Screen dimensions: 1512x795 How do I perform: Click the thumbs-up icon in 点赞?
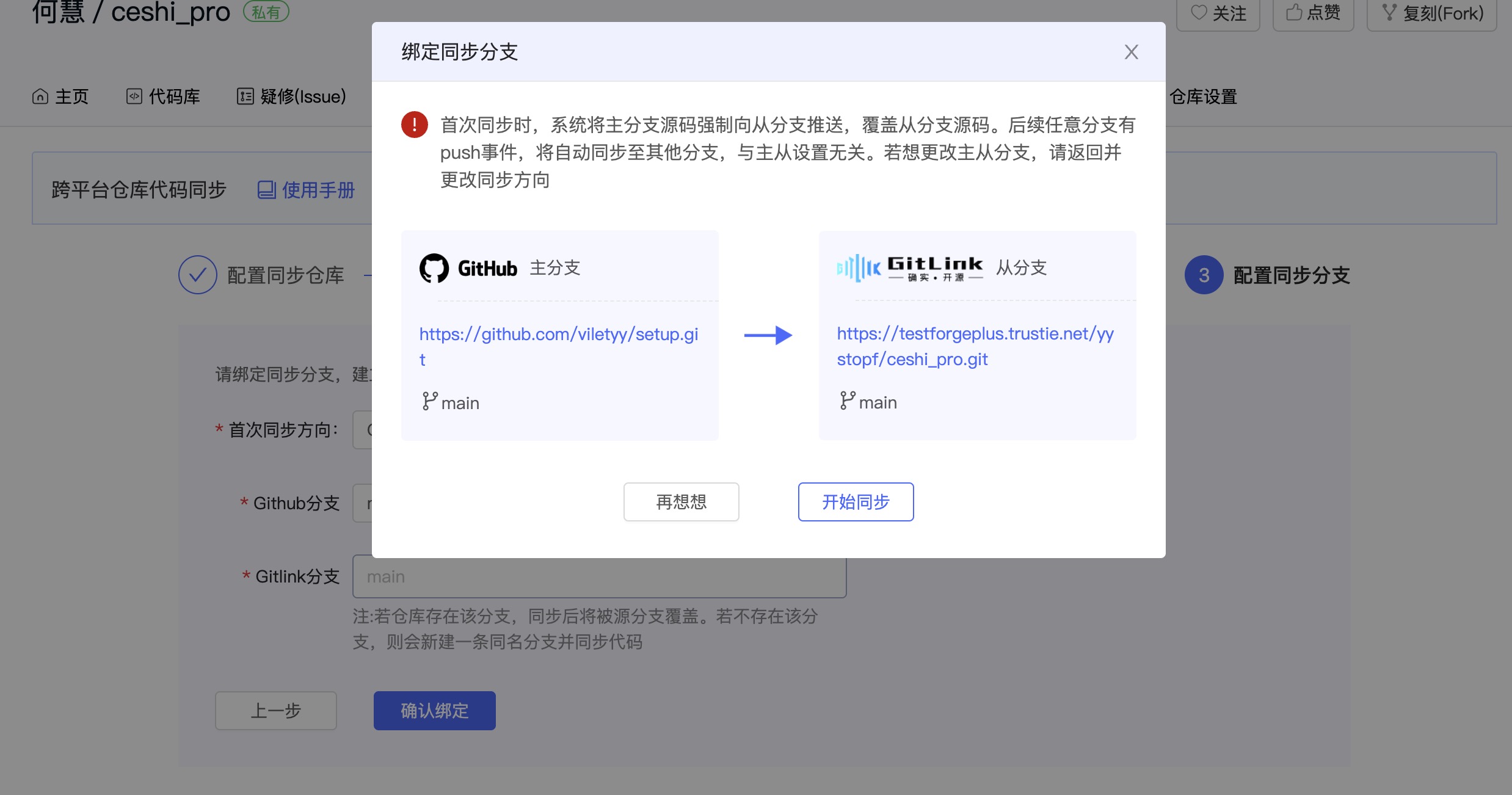[x=1294, y=12]
